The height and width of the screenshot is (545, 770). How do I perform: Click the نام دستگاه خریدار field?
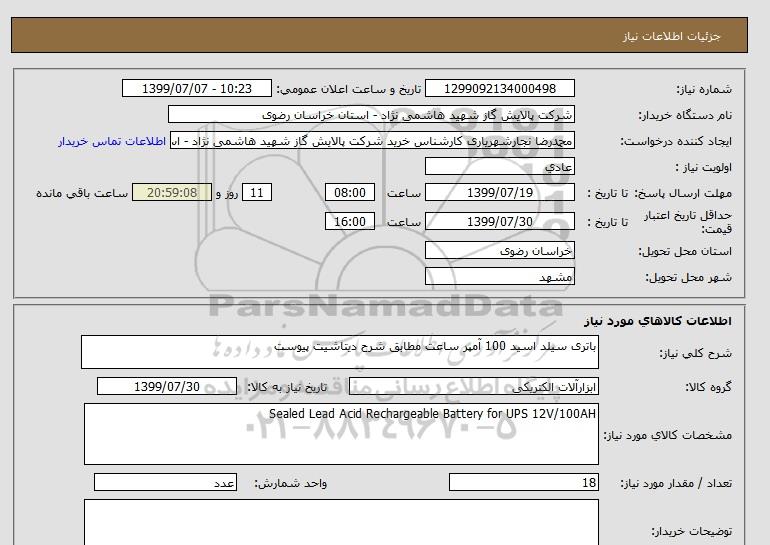pyautogui.click(x=371, y=115)
